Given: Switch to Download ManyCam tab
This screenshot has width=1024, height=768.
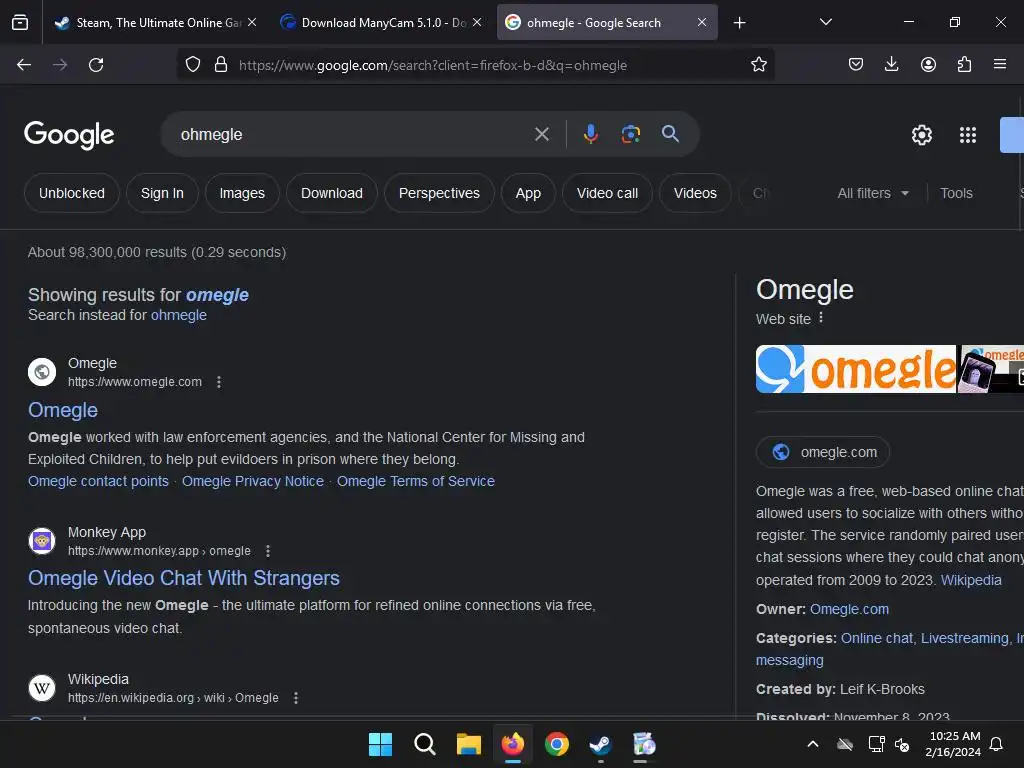Looking at the screenshot, I should click(x=383, y=22).
